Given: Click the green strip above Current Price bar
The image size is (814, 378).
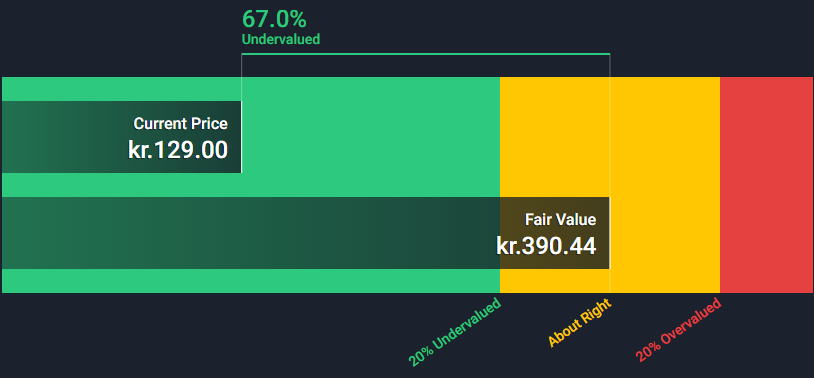Looking at the screenshot, I should [x=121, y=89].
